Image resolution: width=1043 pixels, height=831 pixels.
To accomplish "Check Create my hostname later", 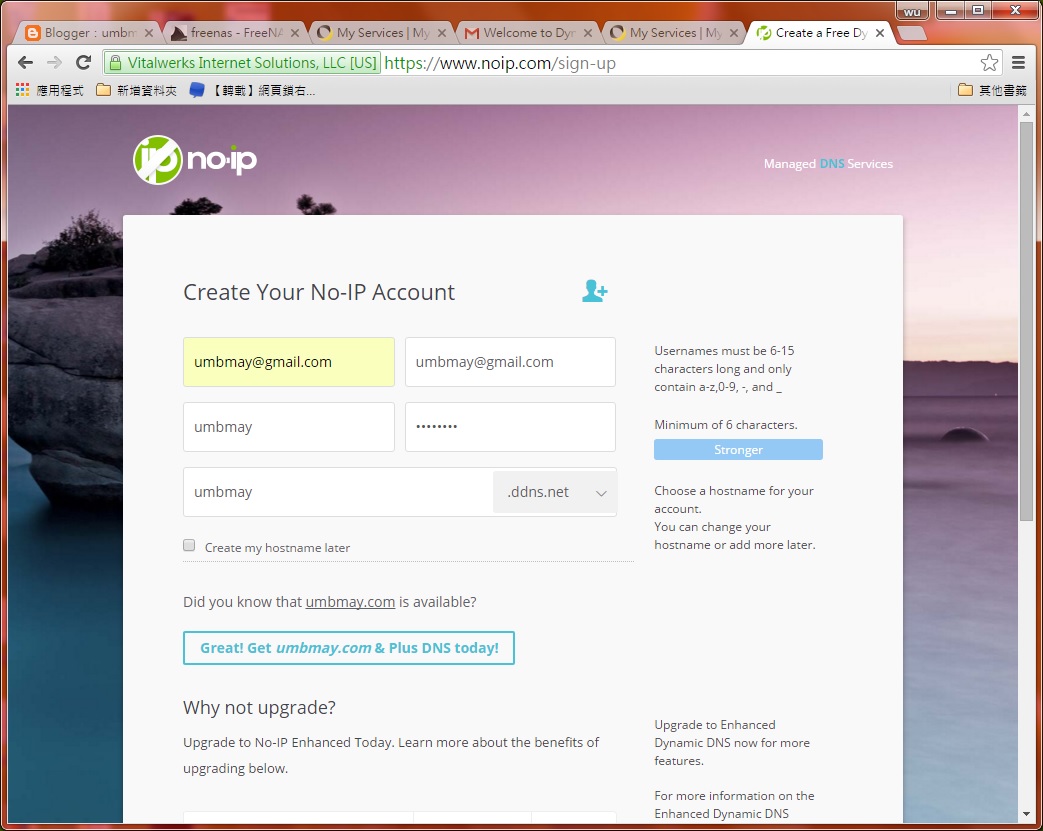I will point(190,546).
